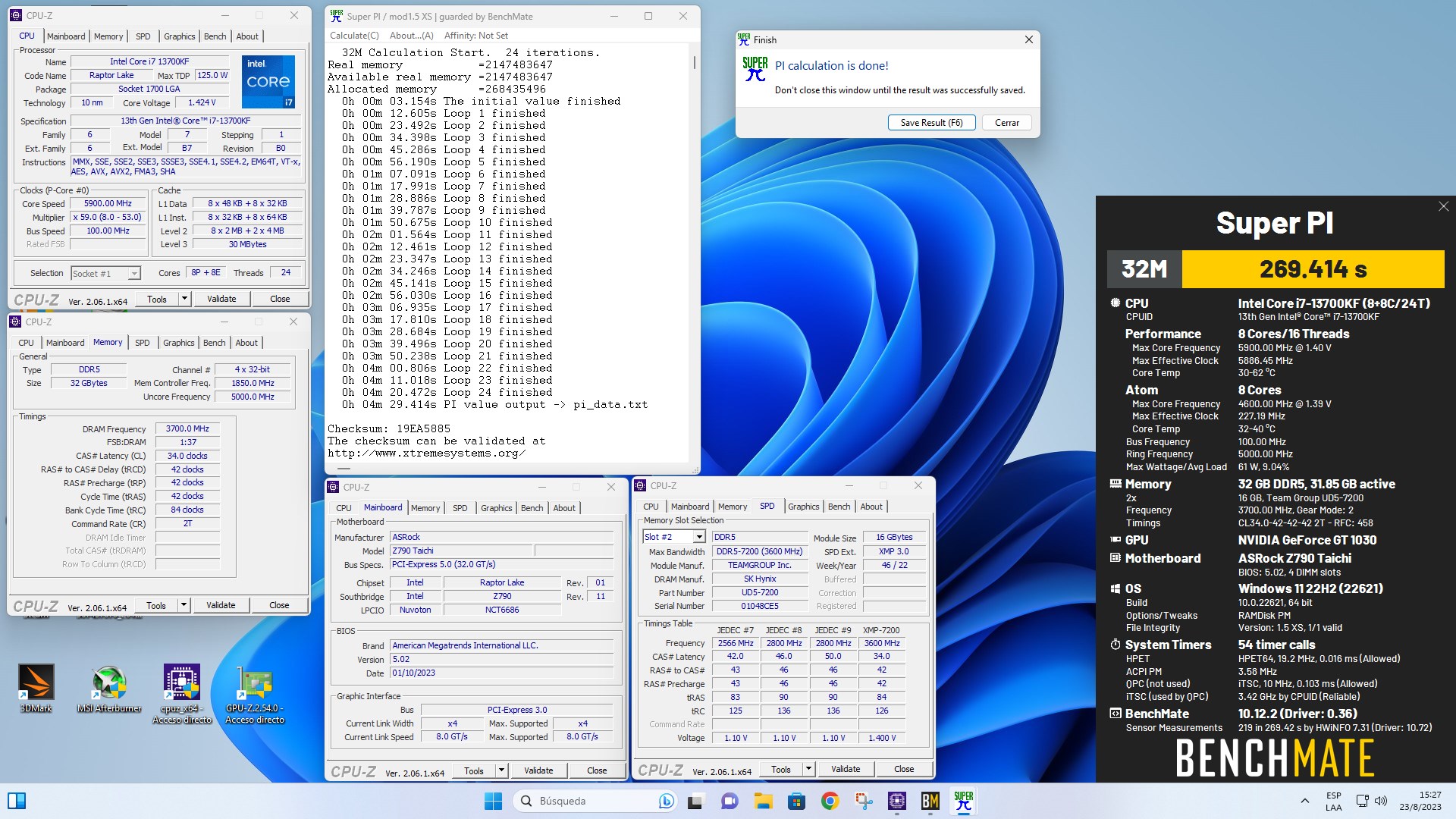This screenshot has height=819, width=1456.
Task: Click the CPU chip icon in the BenchMate panel
Action: coord(1115,303)
